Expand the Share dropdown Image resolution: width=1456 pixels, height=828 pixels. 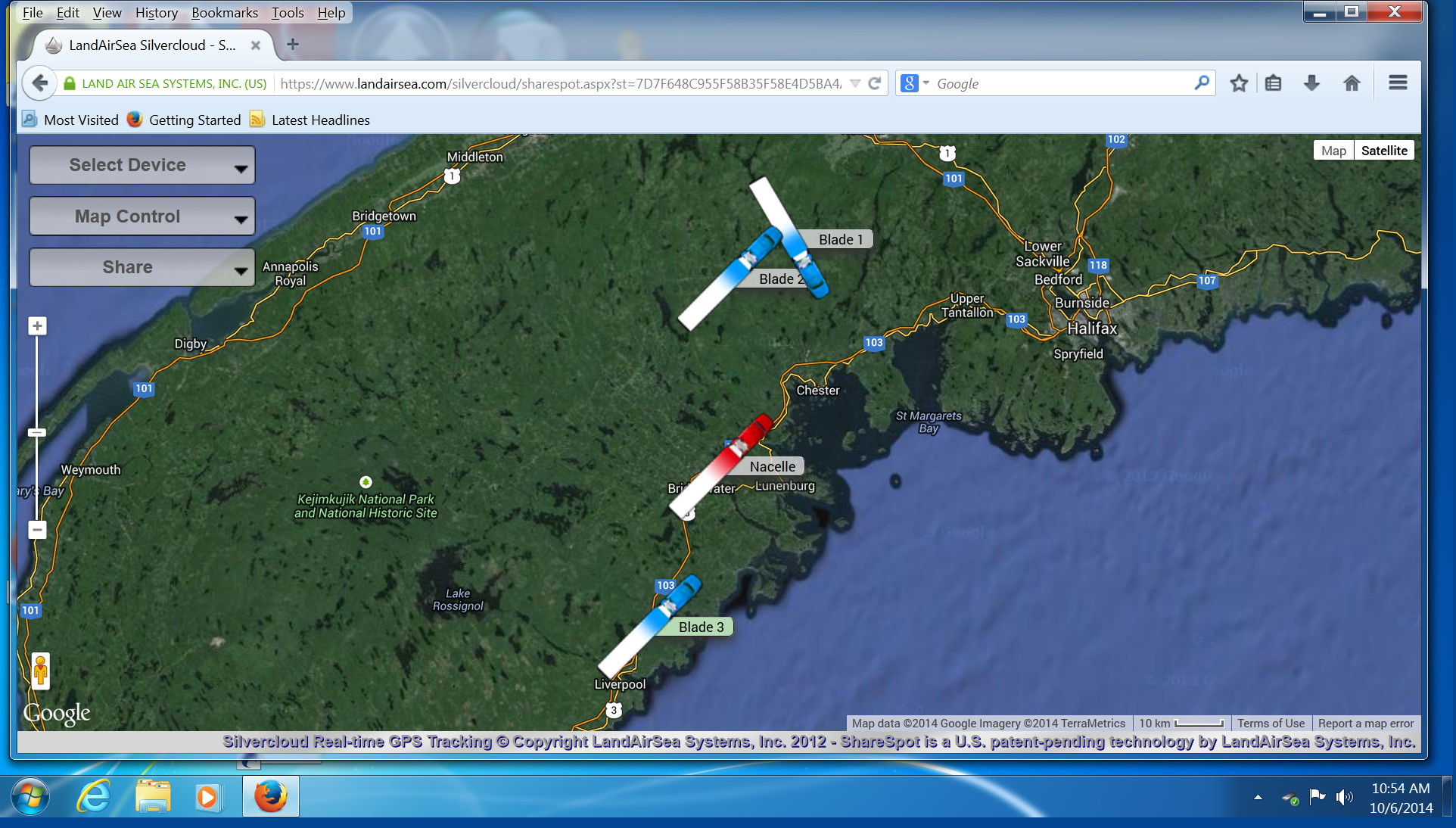pos(142,267)
